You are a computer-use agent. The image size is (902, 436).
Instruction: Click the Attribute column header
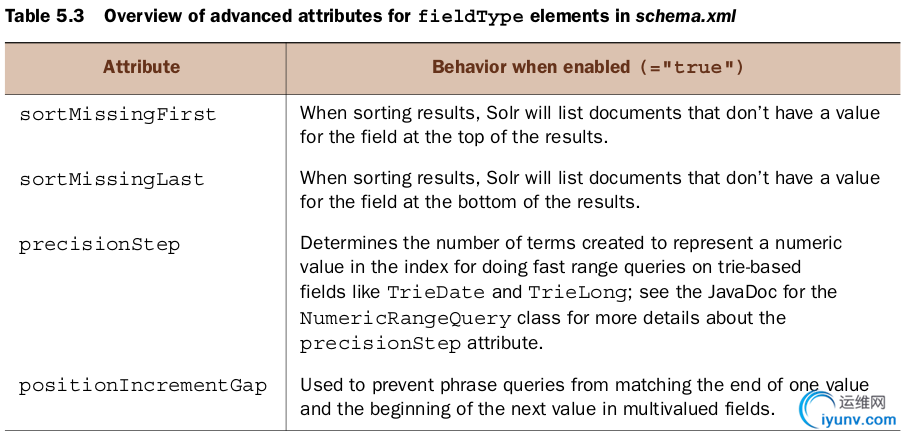click(141, 67)
